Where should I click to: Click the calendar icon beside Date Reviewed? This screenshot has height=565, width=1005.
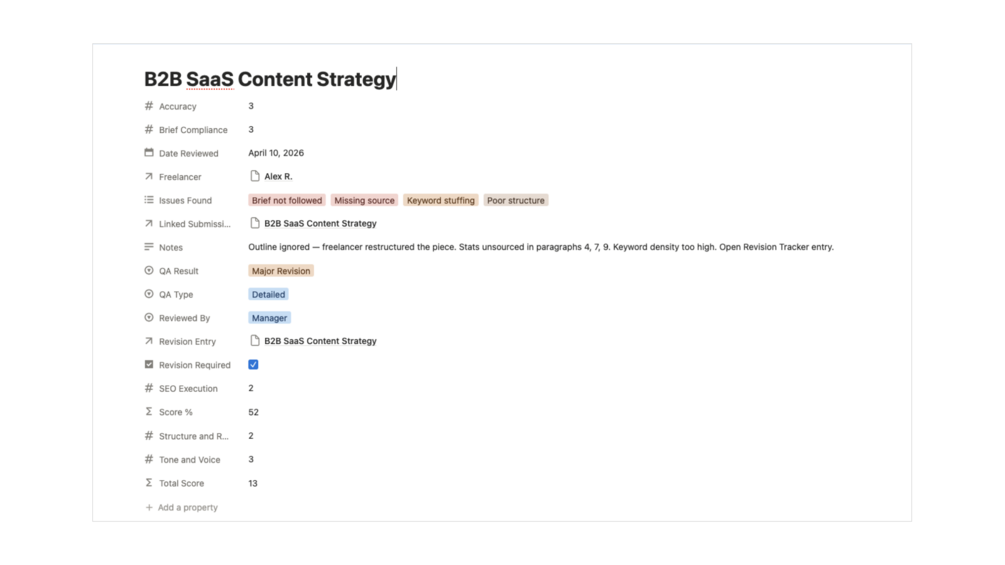149,152
